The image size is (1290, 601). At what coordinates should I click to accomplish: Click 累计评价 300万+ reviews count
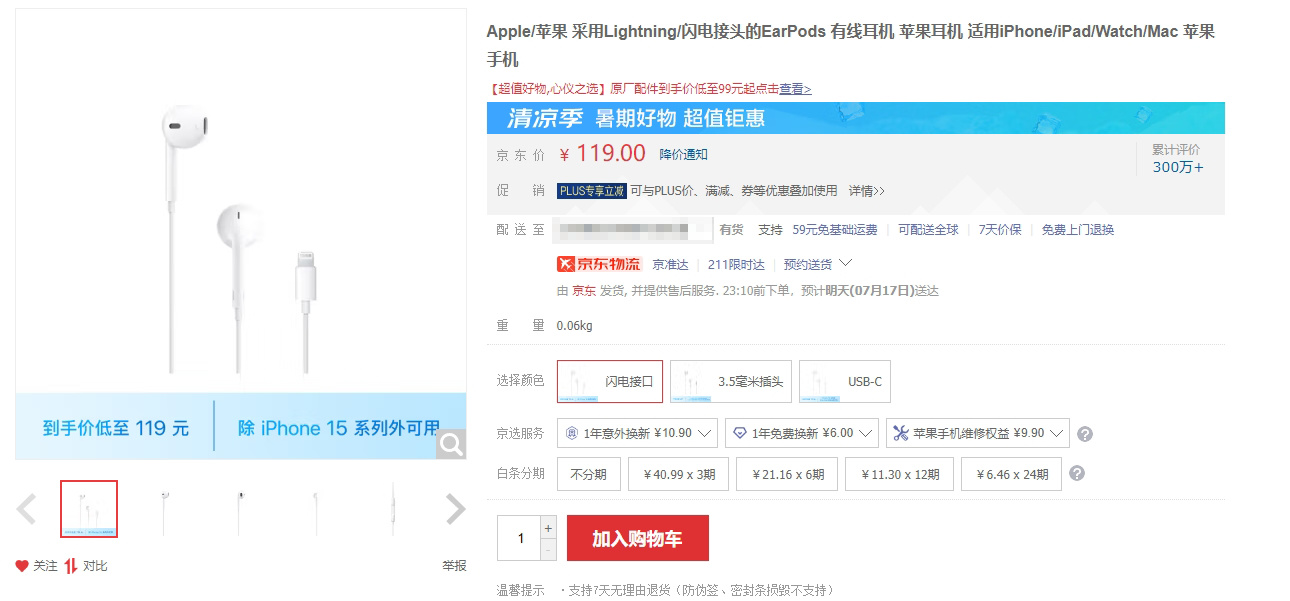[1178, 159]
